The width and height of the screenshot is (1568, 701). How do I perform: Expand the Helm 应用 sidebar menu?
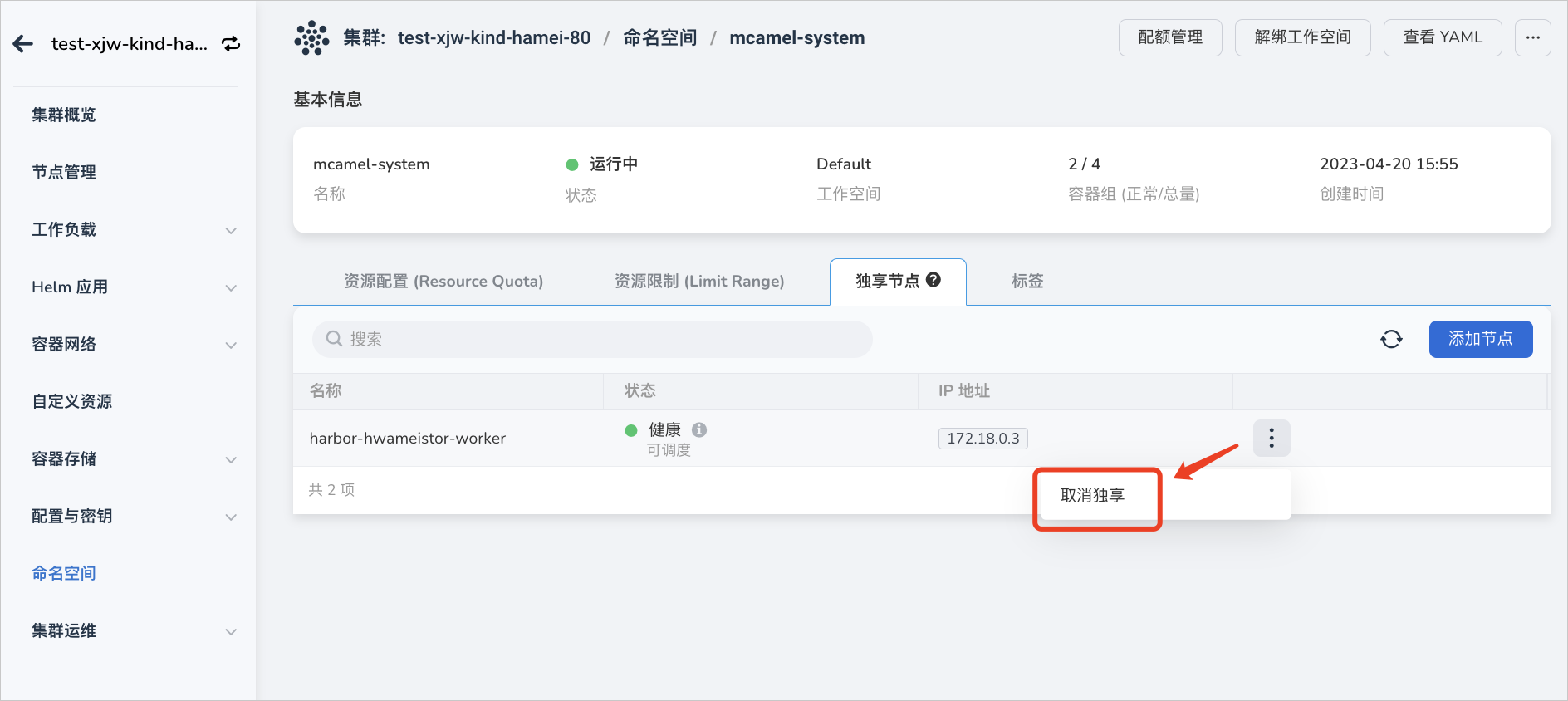[x=231, y=287]
